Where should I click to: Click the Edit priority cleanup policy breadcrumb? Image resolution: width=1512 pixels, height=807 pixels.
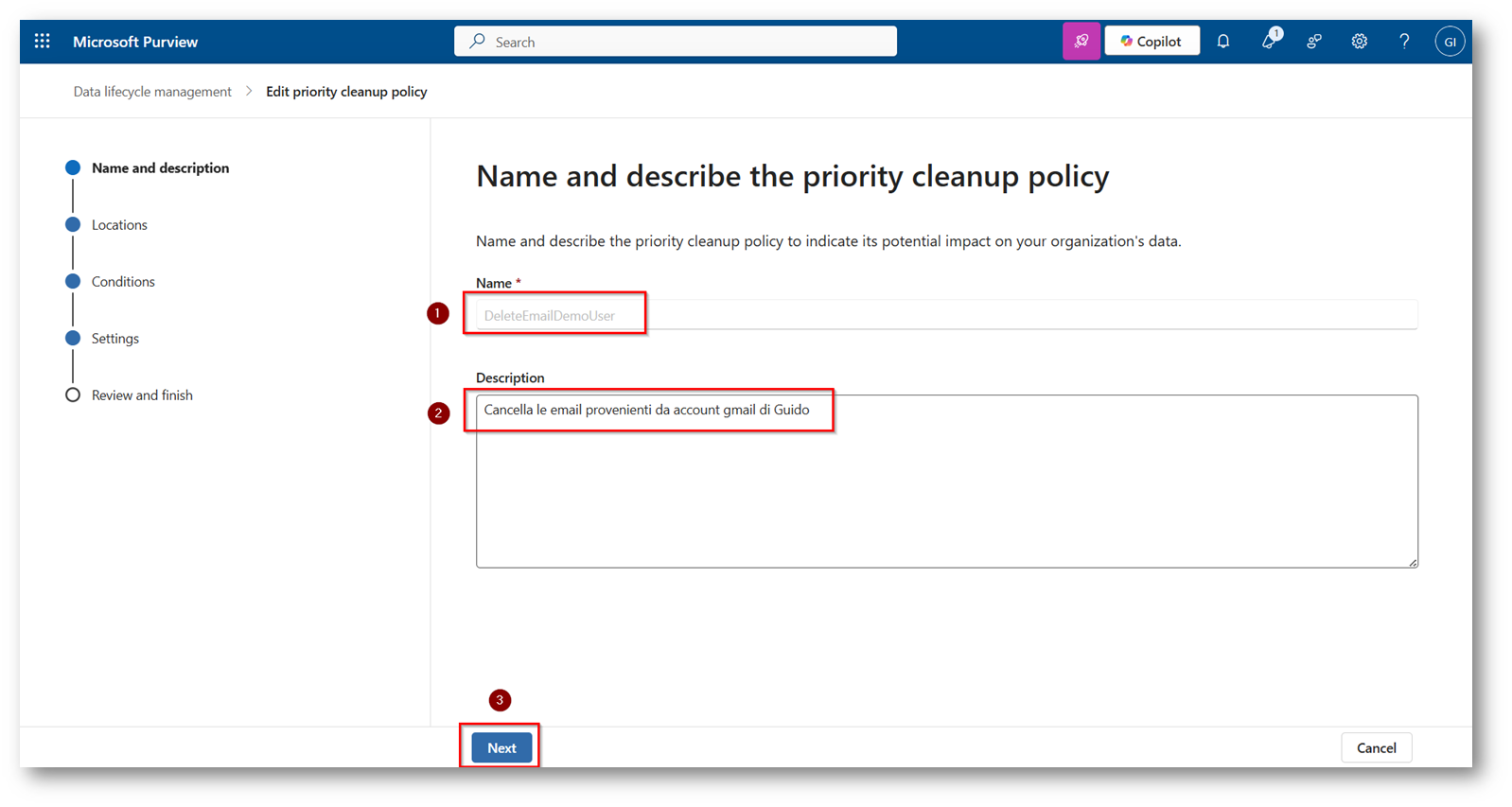346,92
